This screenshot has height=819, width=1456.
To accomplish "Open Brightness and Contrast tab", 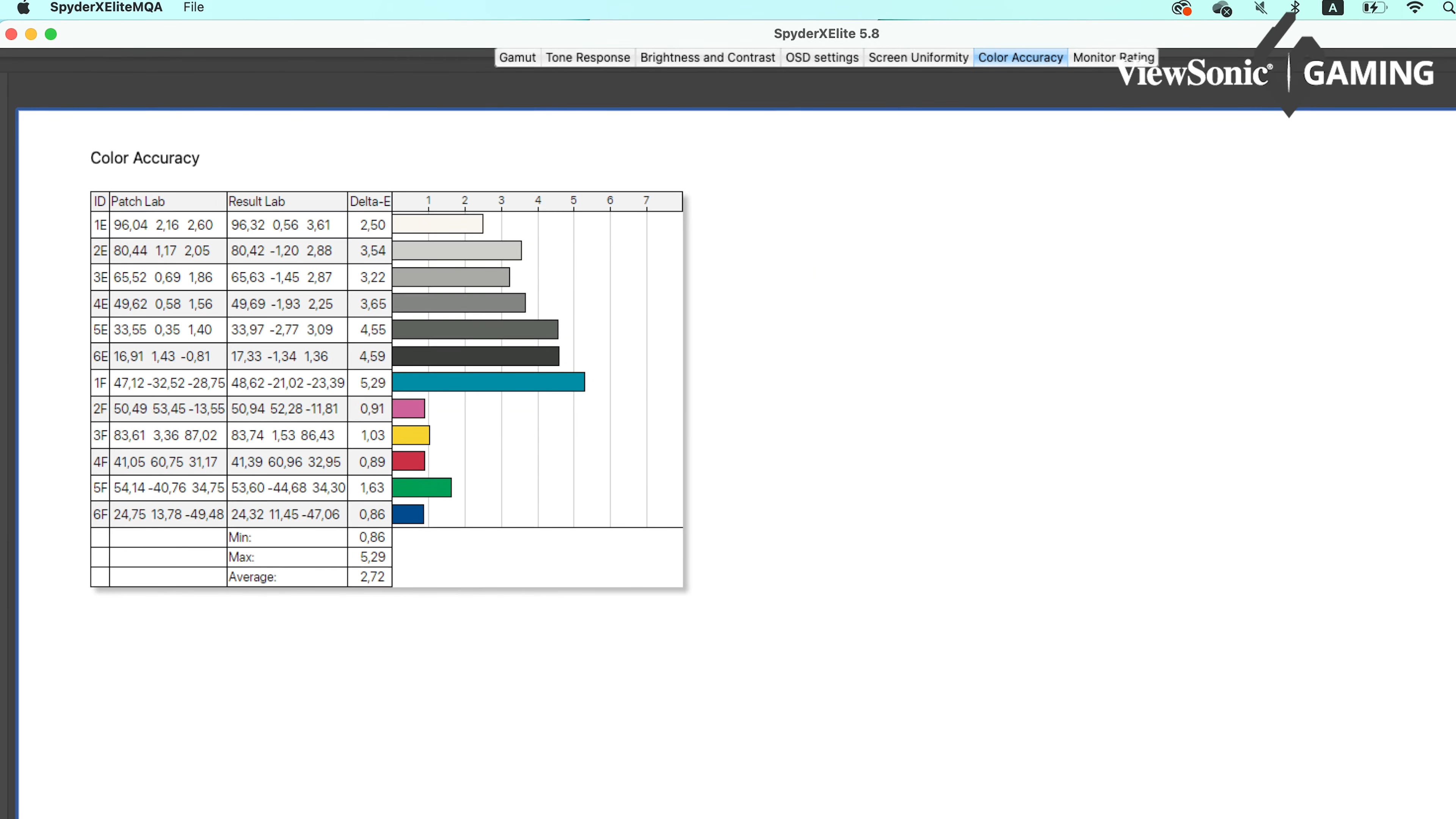I will [707, 58].
